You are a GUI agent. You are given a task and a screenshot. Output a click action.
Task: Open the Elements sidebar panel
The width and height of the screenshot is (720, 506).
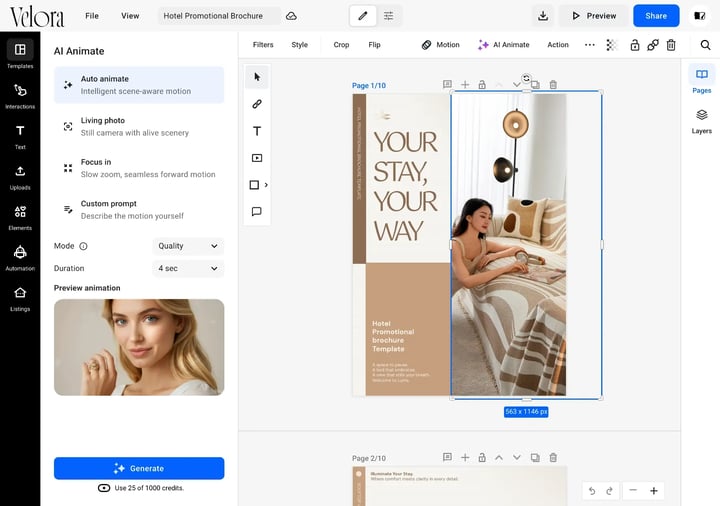tap(20, 217)
